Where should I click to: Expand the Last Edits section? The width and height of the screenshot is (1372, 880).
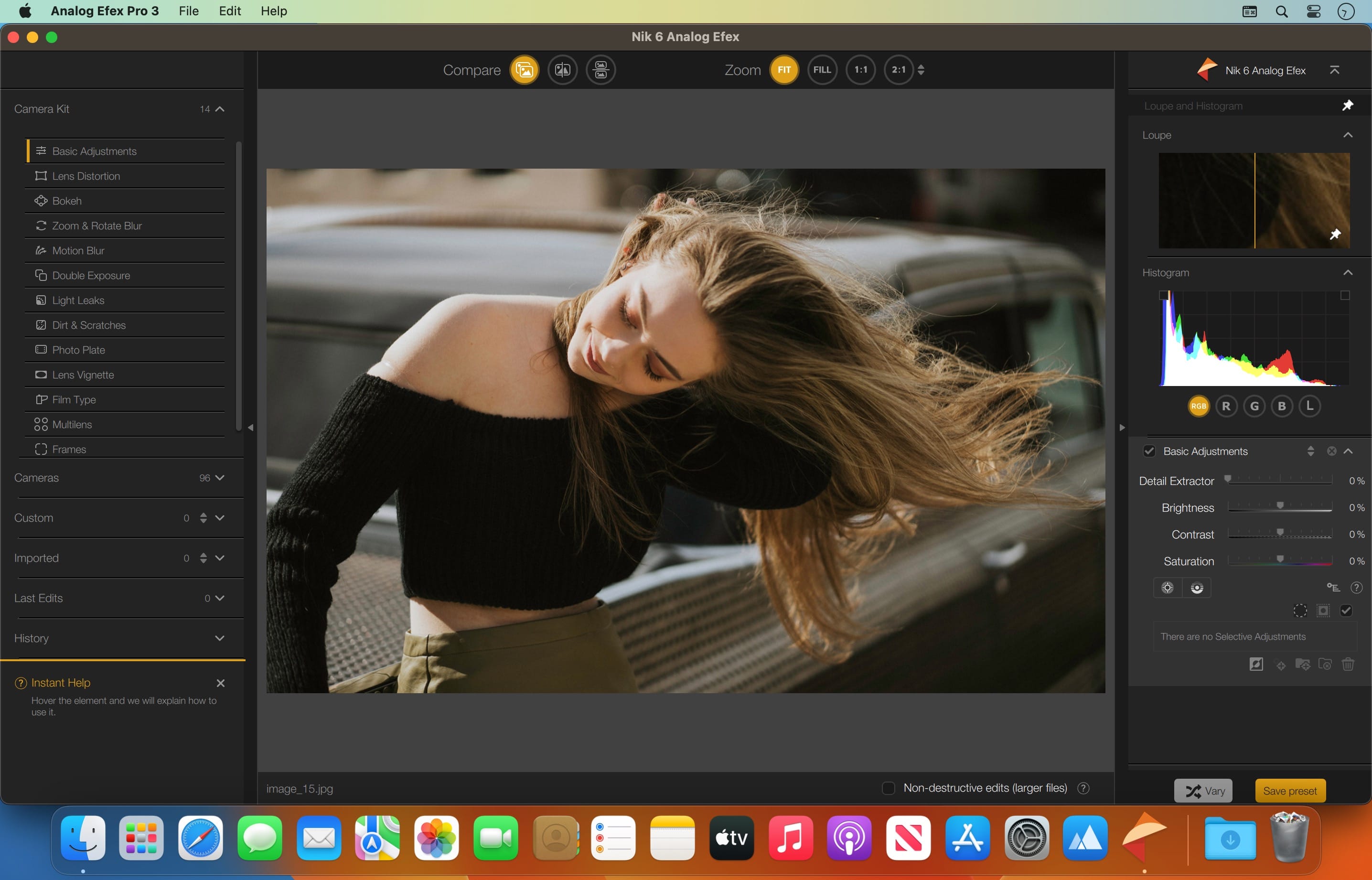219,598
